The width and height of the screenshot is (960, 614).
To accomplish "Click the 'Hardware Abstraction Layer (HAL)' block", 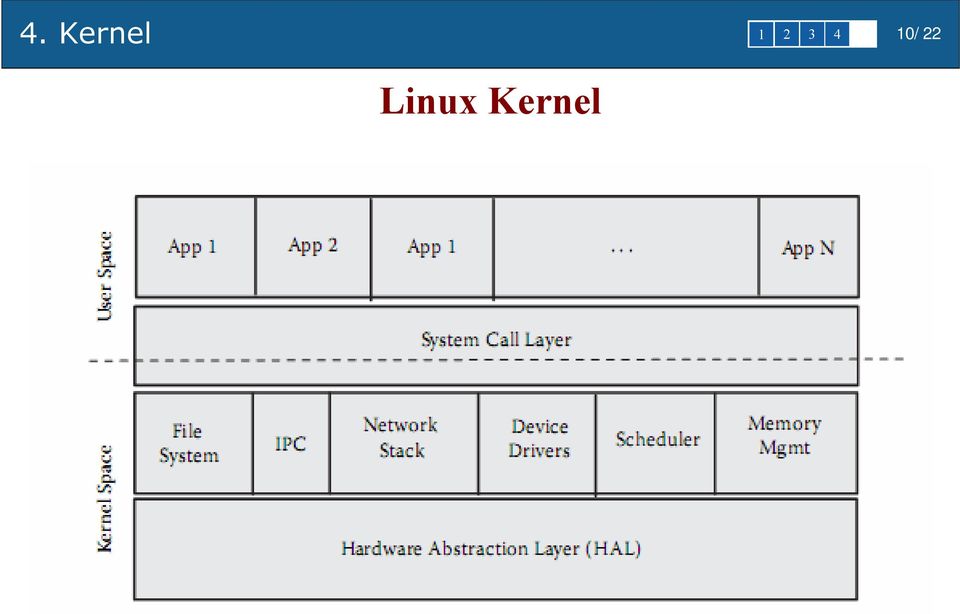I will 495,549.
